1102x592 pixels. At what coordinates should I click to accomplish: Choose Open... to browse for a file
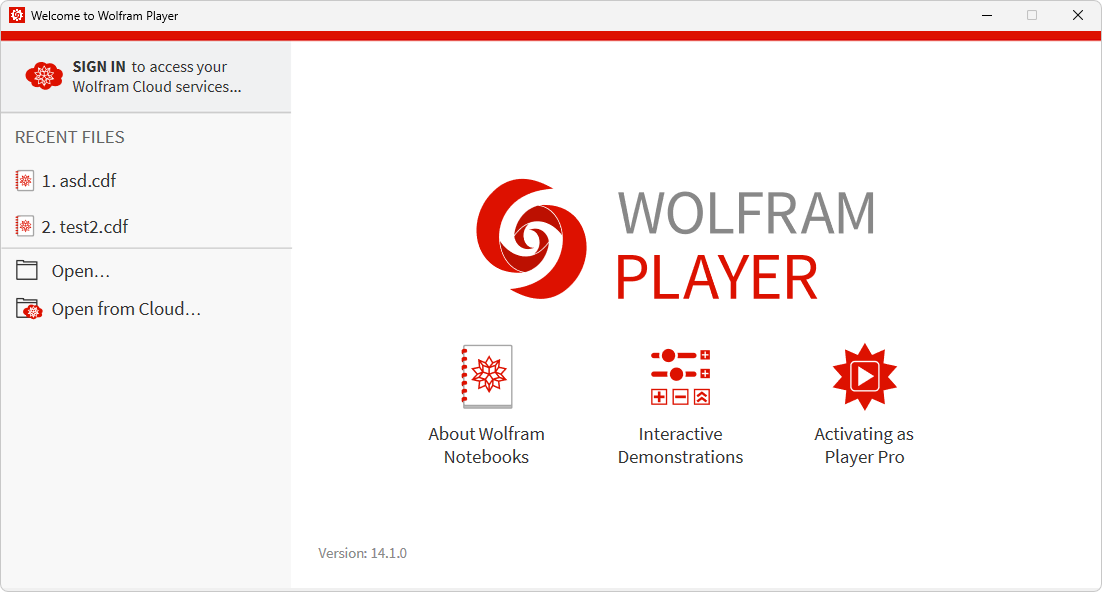pyautogui.click(x=81, y=271)
